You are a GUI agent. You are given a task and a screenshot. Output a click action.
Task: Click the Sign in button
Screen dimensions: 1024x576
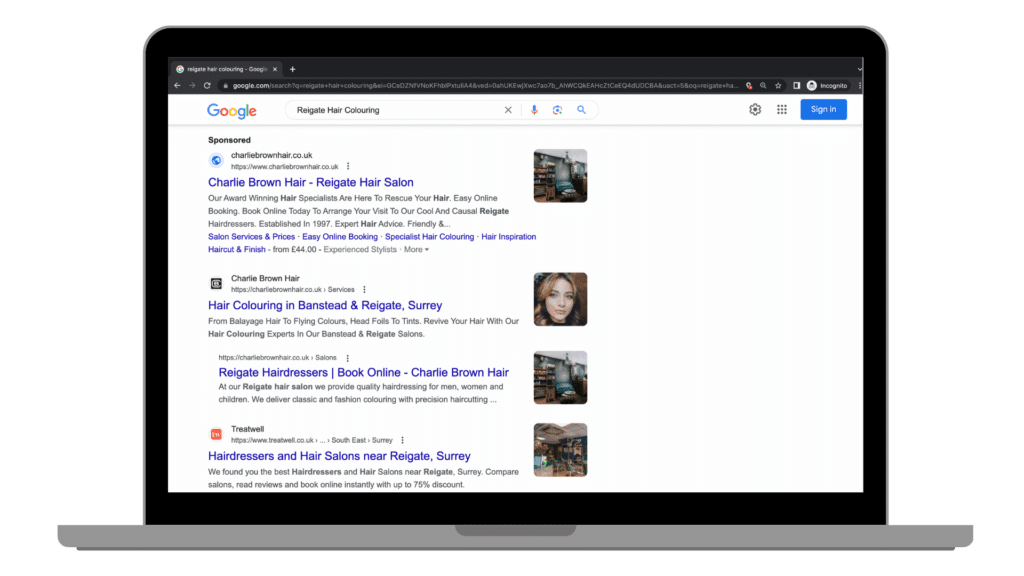coord(823,110)
